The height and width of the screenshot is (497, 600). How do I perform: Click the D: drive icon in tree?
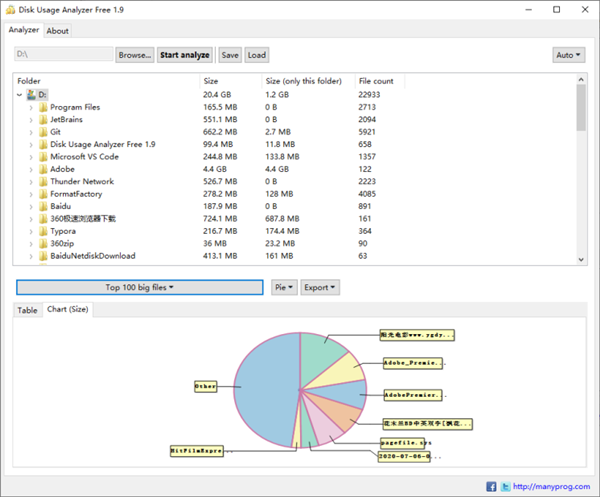pos(31,94)
